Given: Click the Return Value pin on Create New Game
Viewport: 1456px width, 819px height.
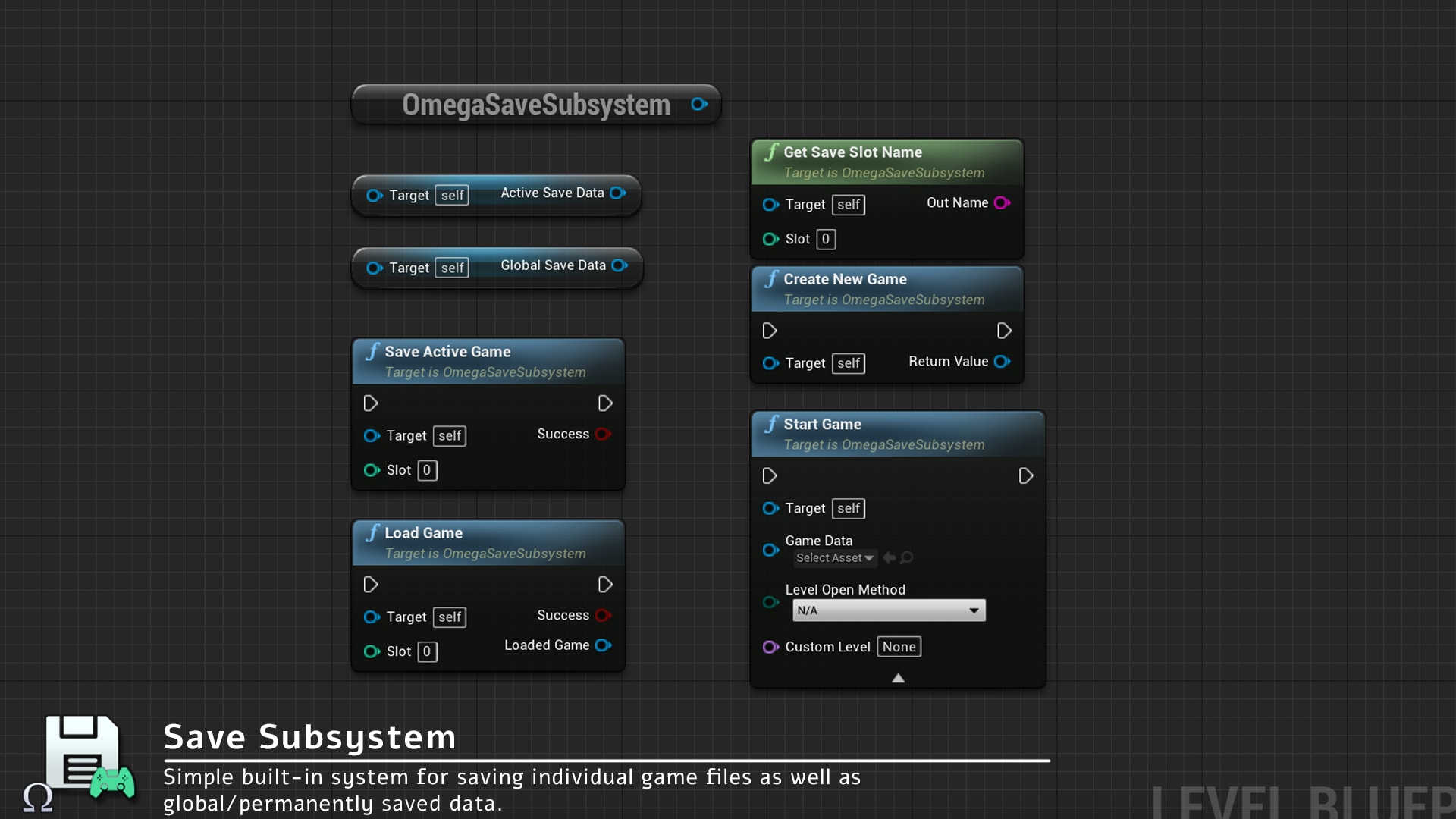Looking at the screenshot, I should [1003, 362].
